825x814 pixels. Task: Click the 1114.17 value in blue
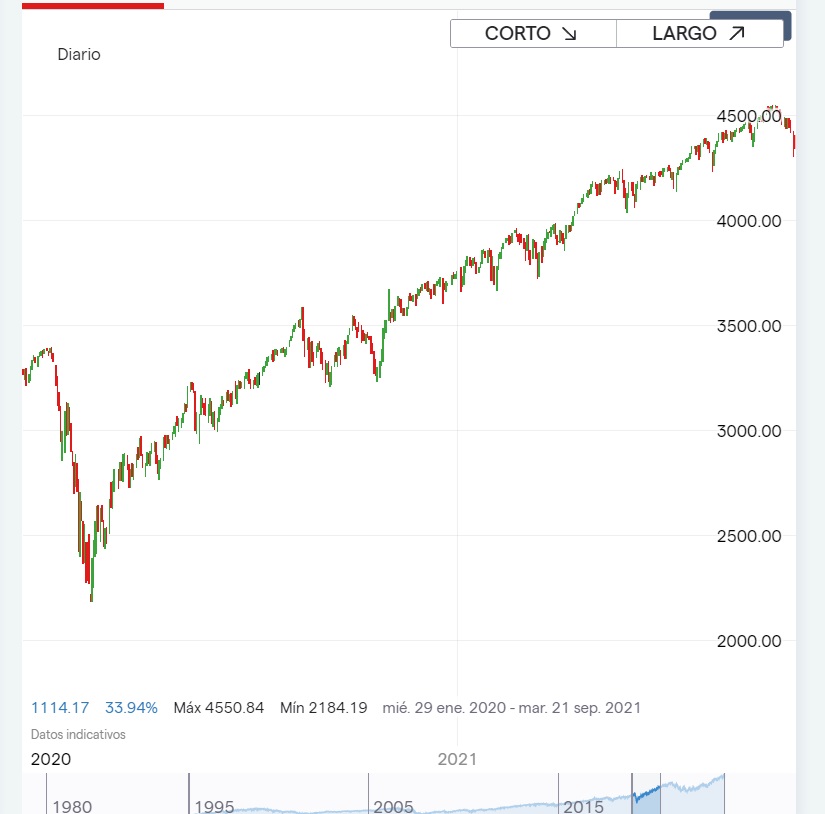(60, 707)
